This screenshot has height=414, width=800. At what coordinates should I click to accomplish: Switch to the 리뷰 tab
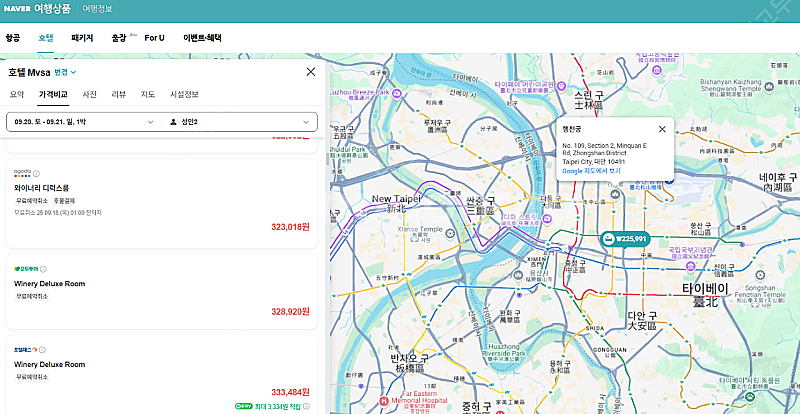pyautogui.click(x=119, y=94)
